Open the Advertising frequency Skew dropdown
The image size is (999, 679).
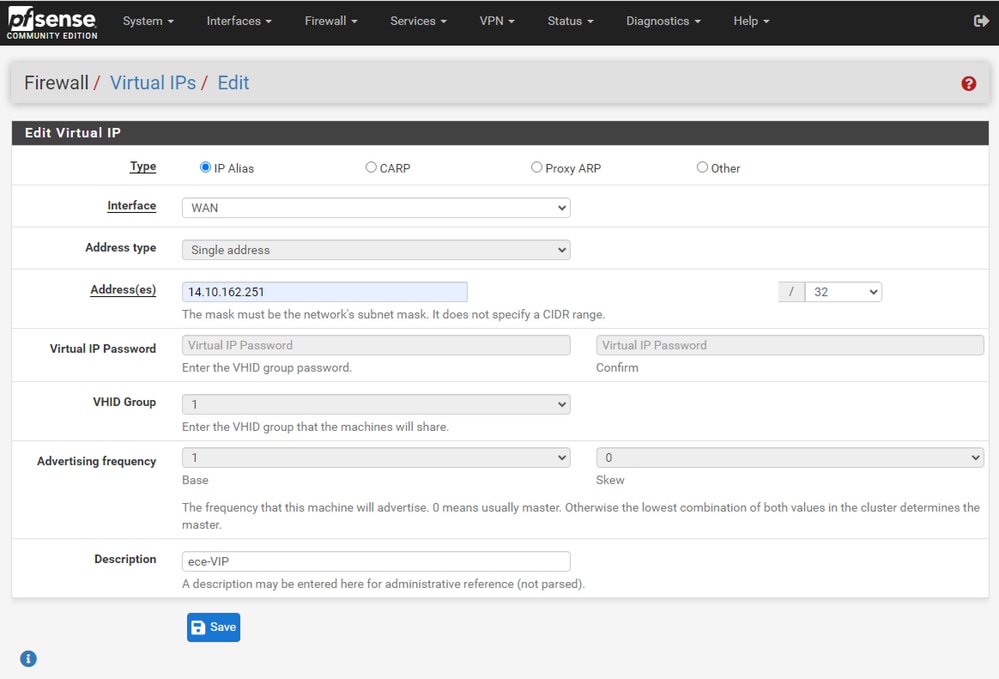coord(790,457)
